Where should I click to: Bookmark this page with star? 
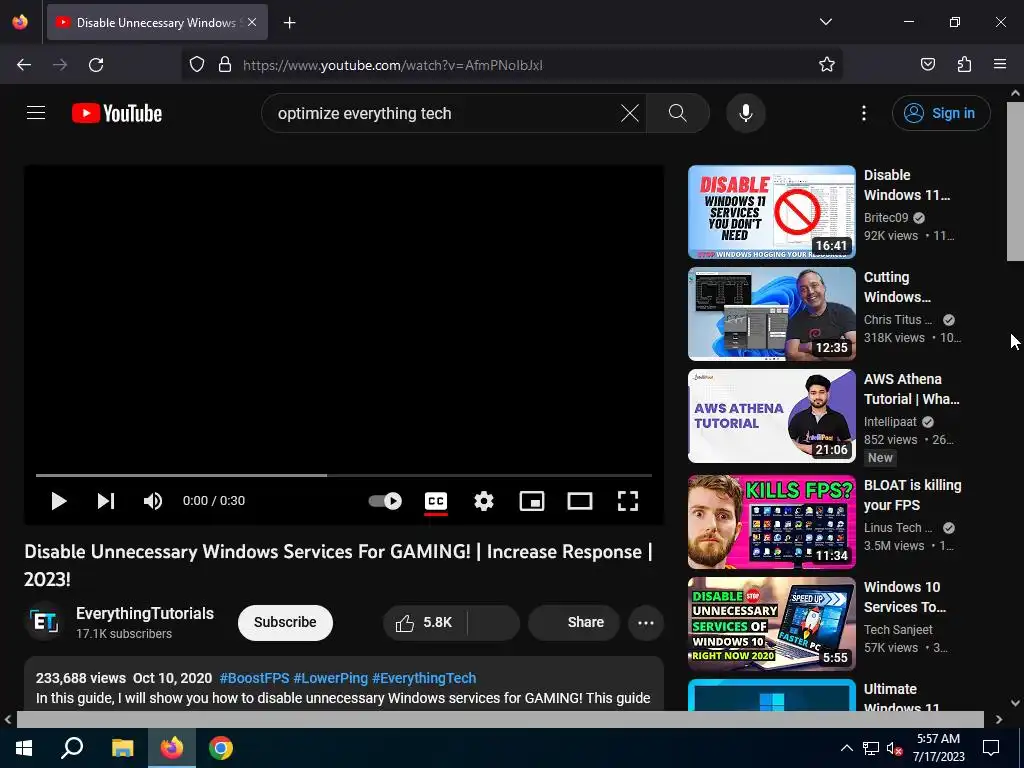coord(827,65)
